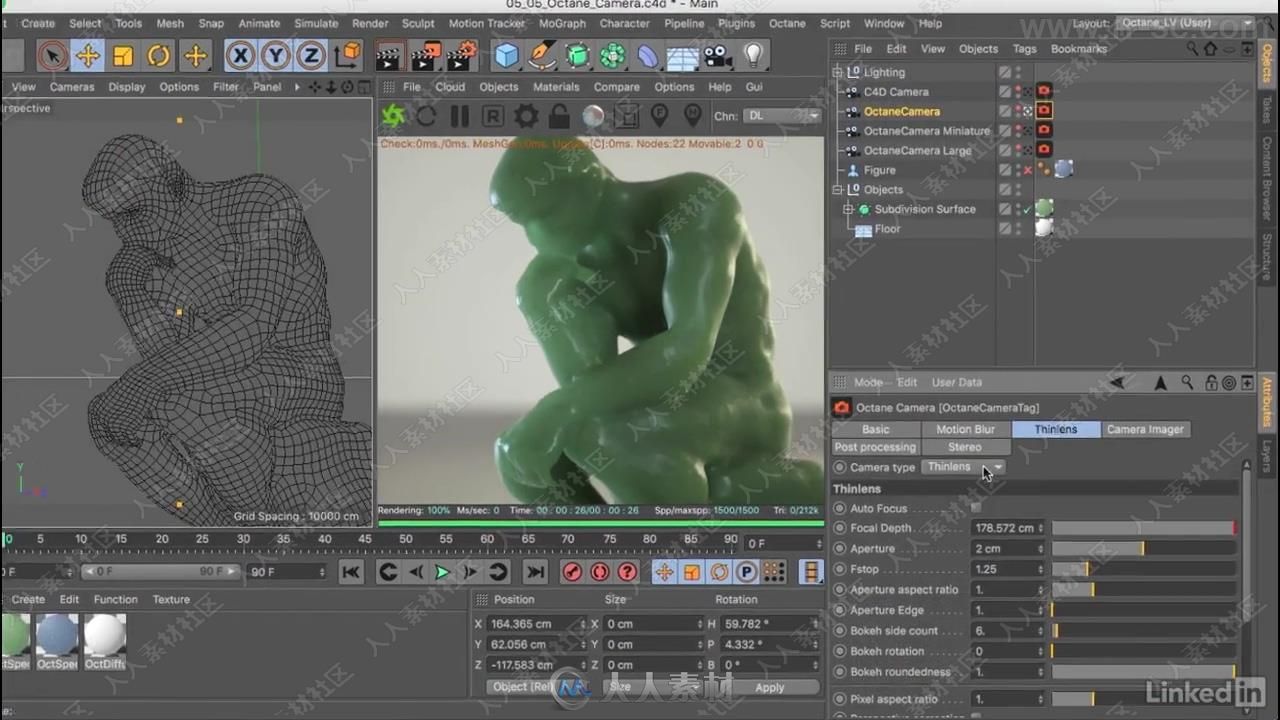Open the Layout Octane_LV dropdown
The image size is (1280, 720).
1186,23
